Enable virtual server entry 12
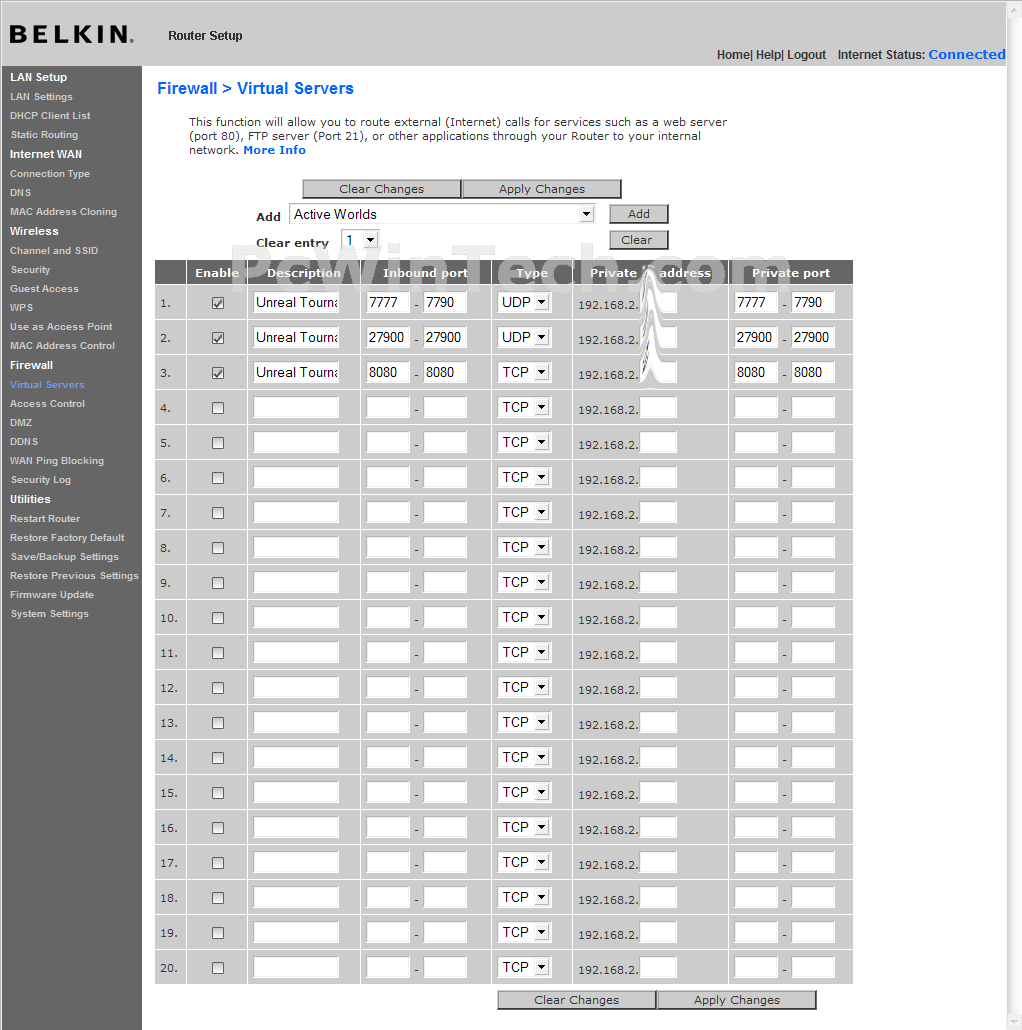Image resolution: width=1022 pixels, height=1030 pixels. (x=218, y=688)
